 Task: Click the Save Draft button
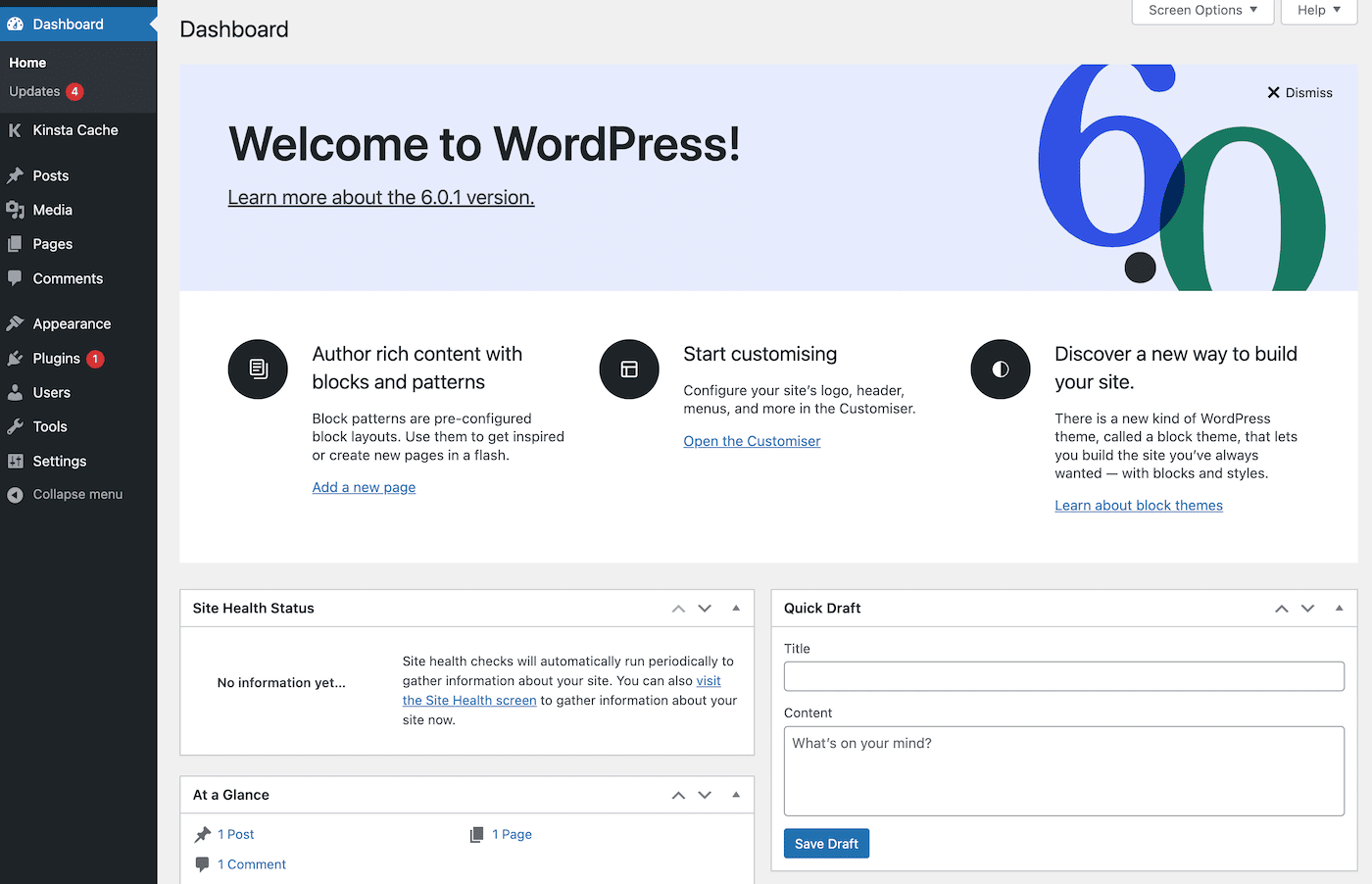coord(826,843)
